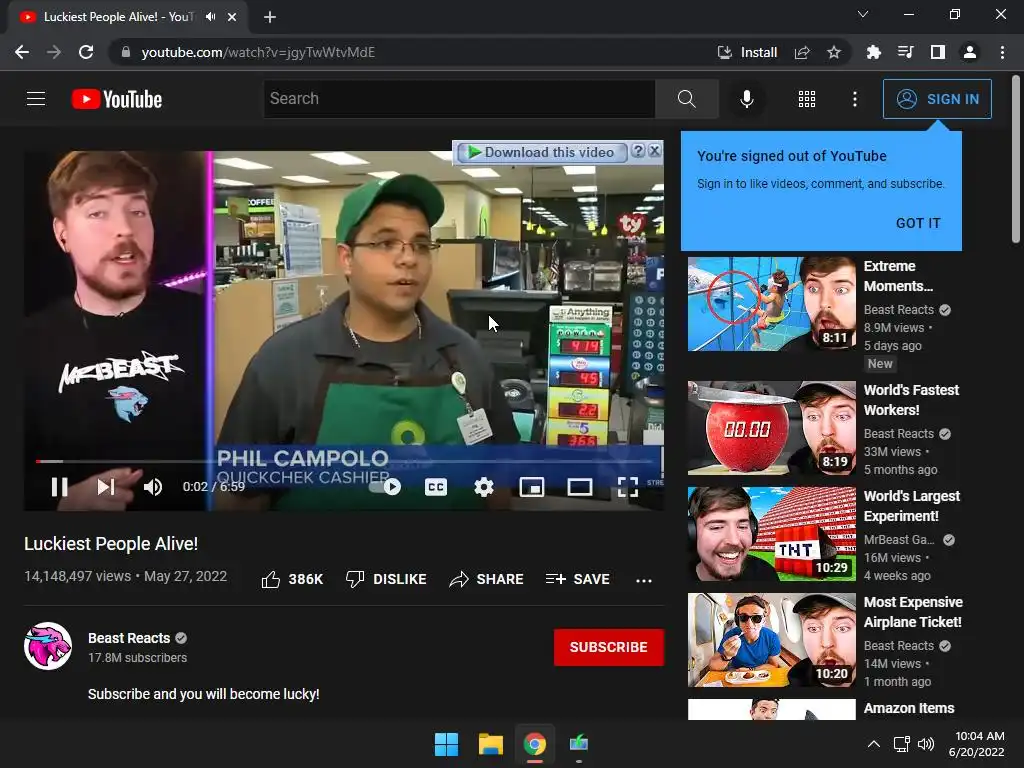Open Chrome profile menu
1024x768 pixels.
[970, 52]
